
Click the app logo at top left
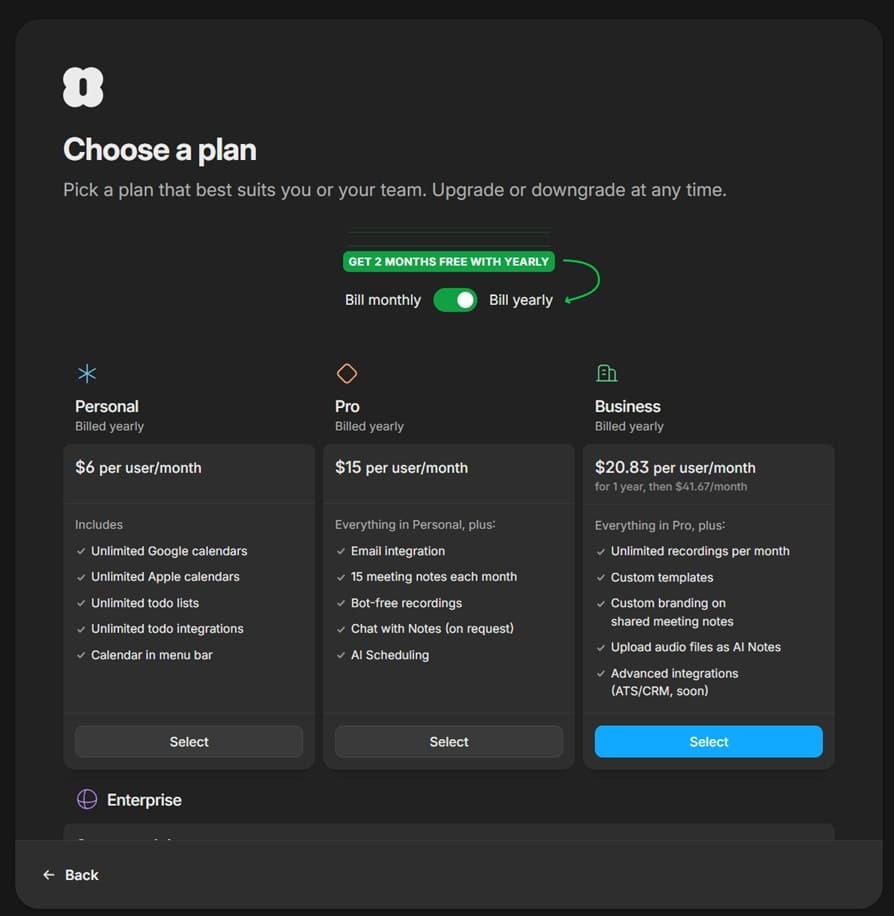click(83, 88)
